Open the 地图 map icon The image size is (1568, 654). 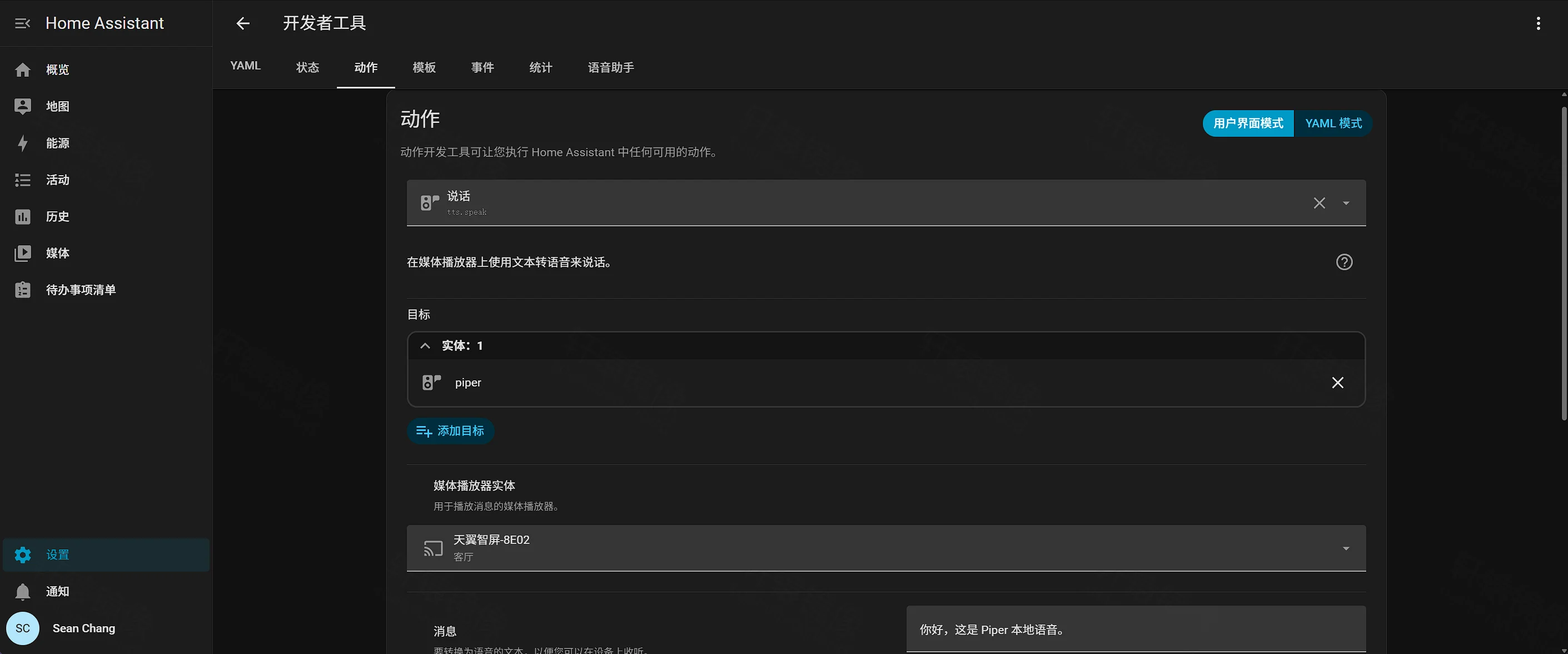coord(23,107)
